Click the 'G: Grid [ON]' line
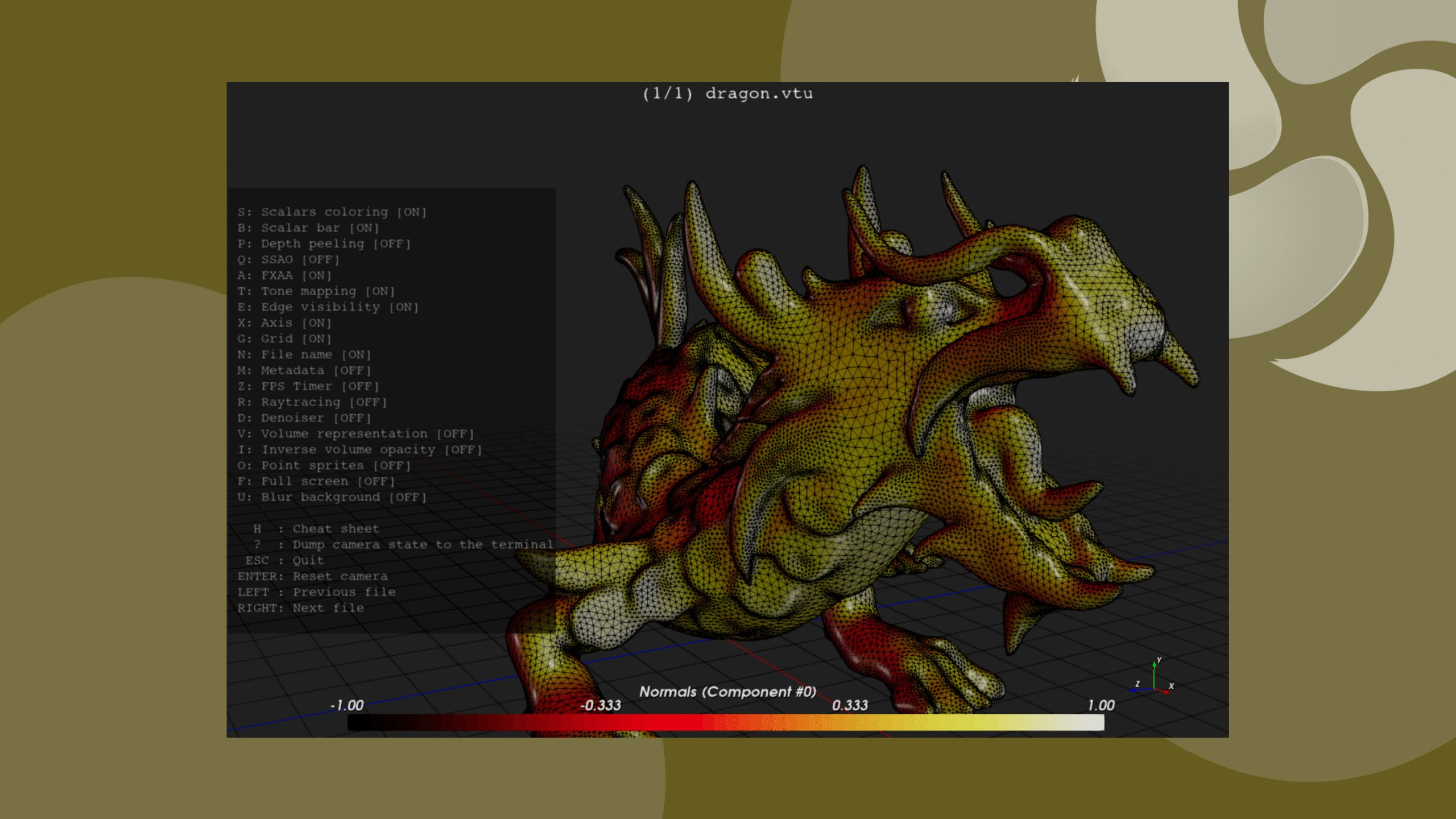1456x819 pixels. pyautogui.click(x=284, y=339)
